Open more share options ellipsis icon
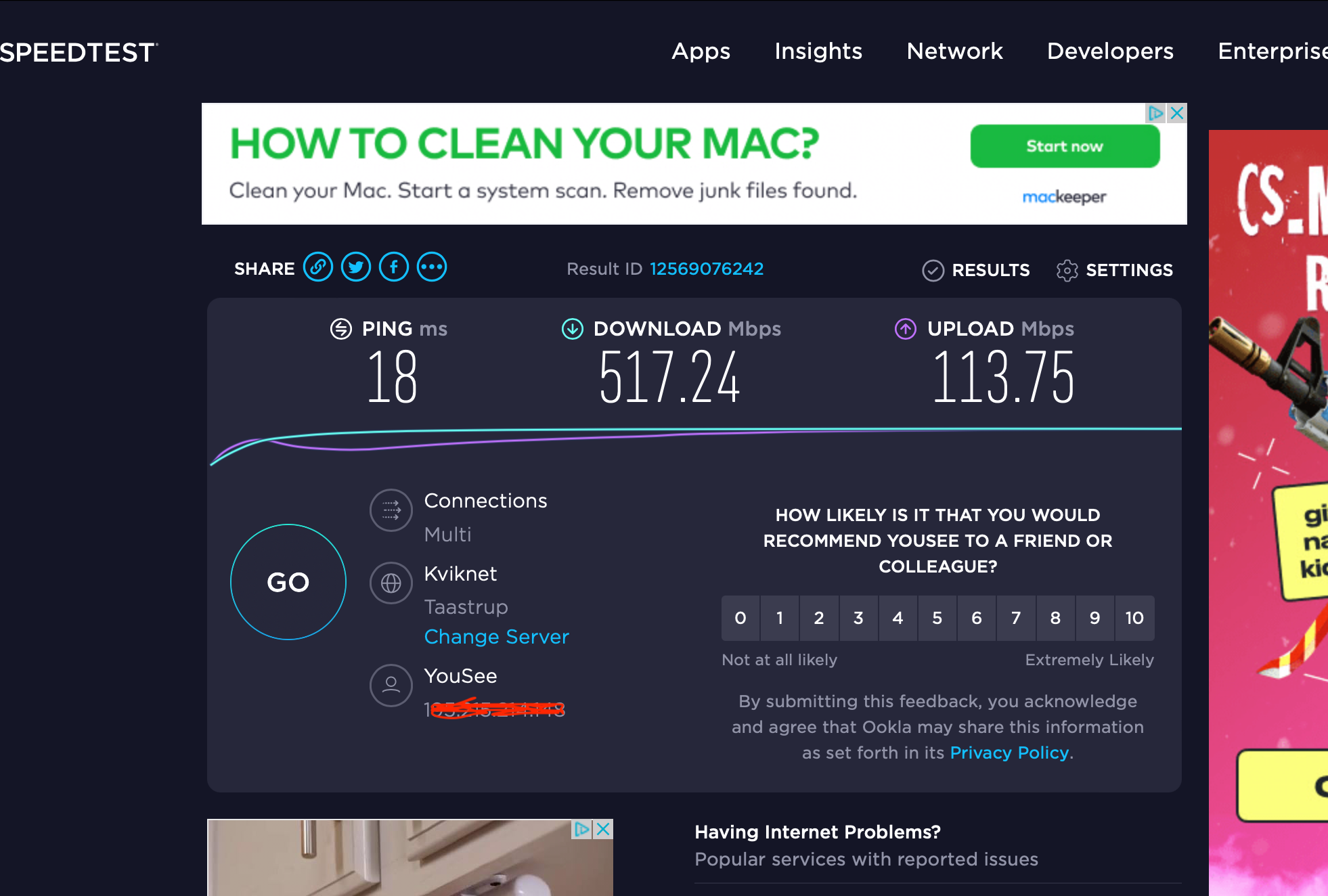1328x896 pixels. [432, 267]
